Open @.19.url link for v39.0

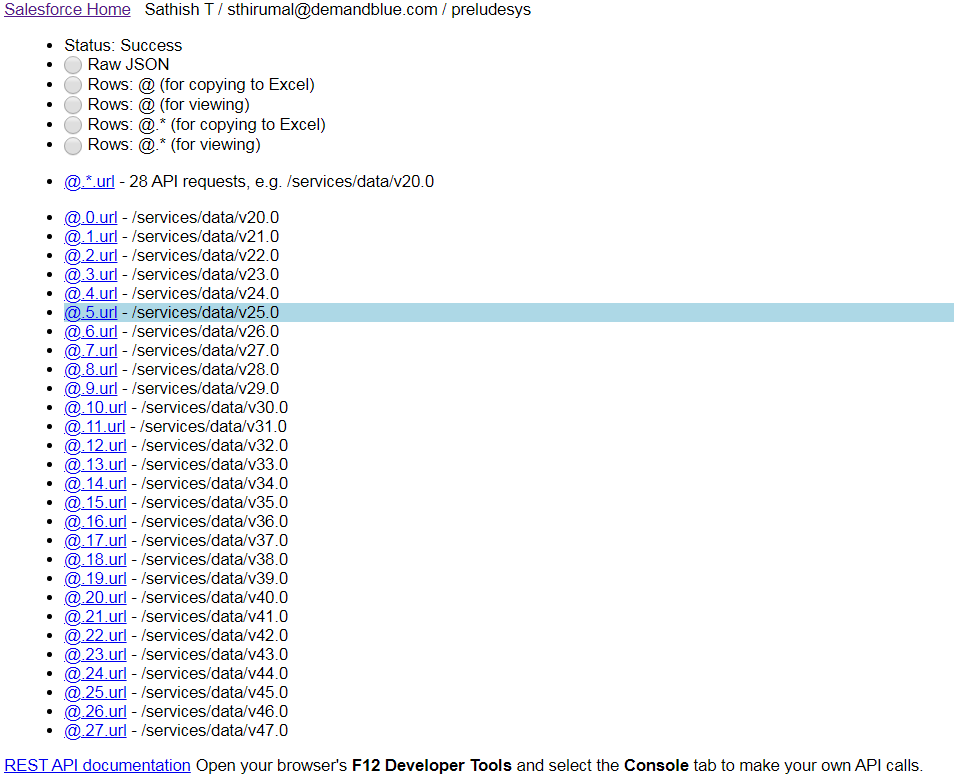pos(95,579)
